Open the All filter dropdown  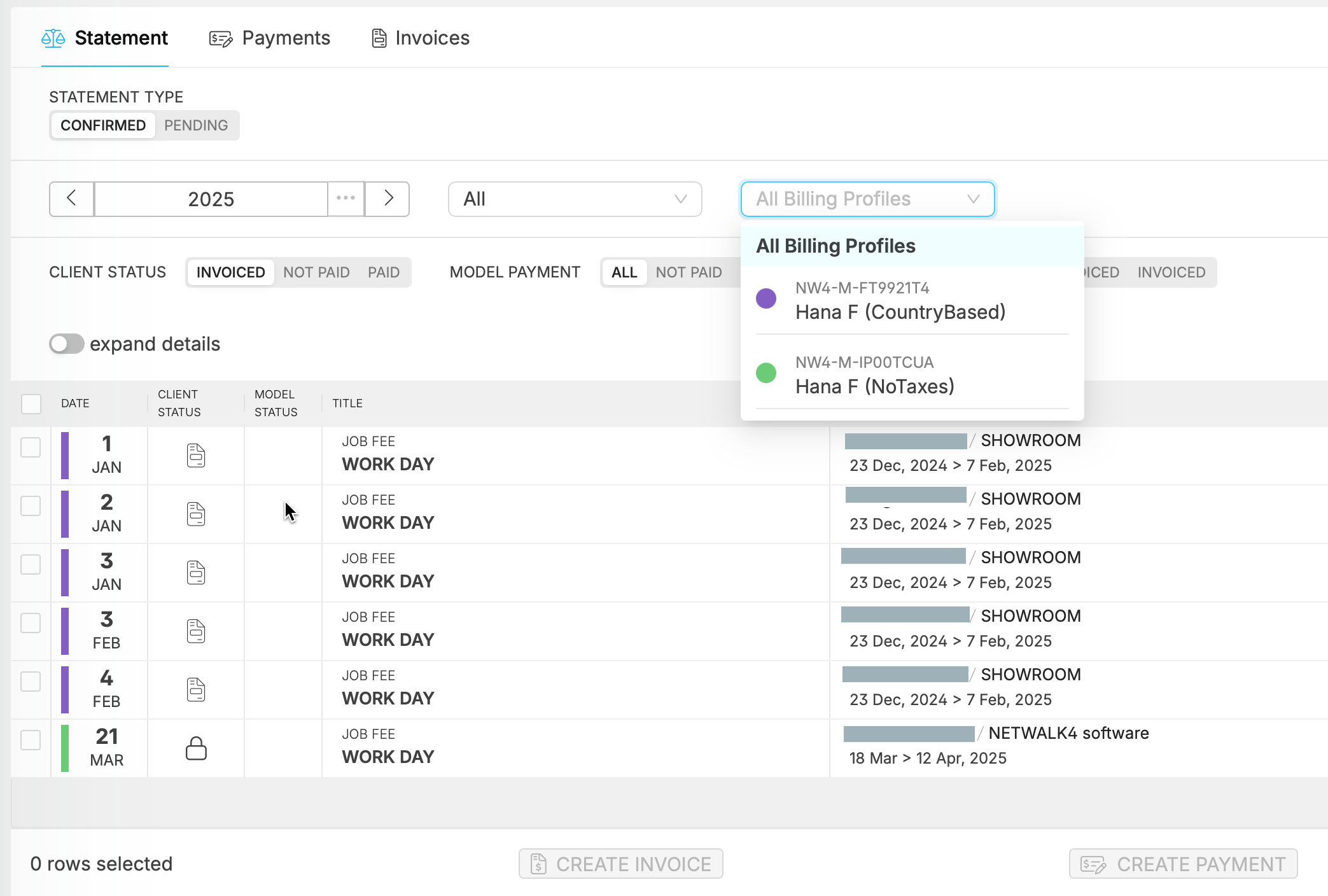[x=573, y=199]
